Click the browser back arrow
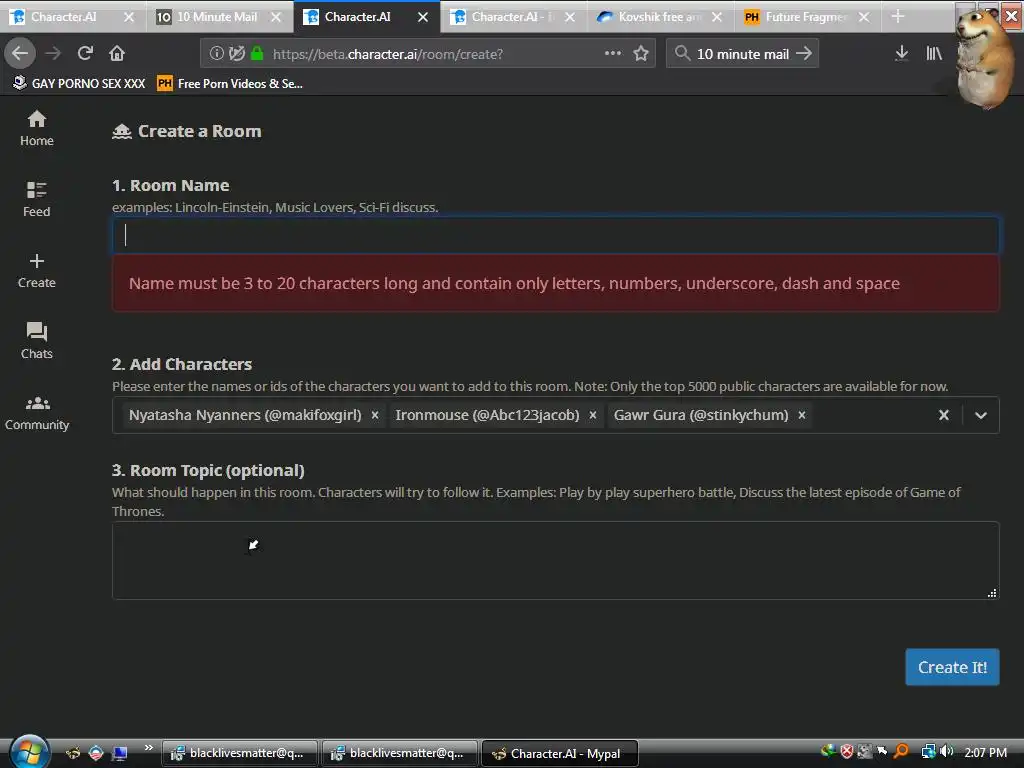The image size is (1024, 768). [x=20, y=53]
